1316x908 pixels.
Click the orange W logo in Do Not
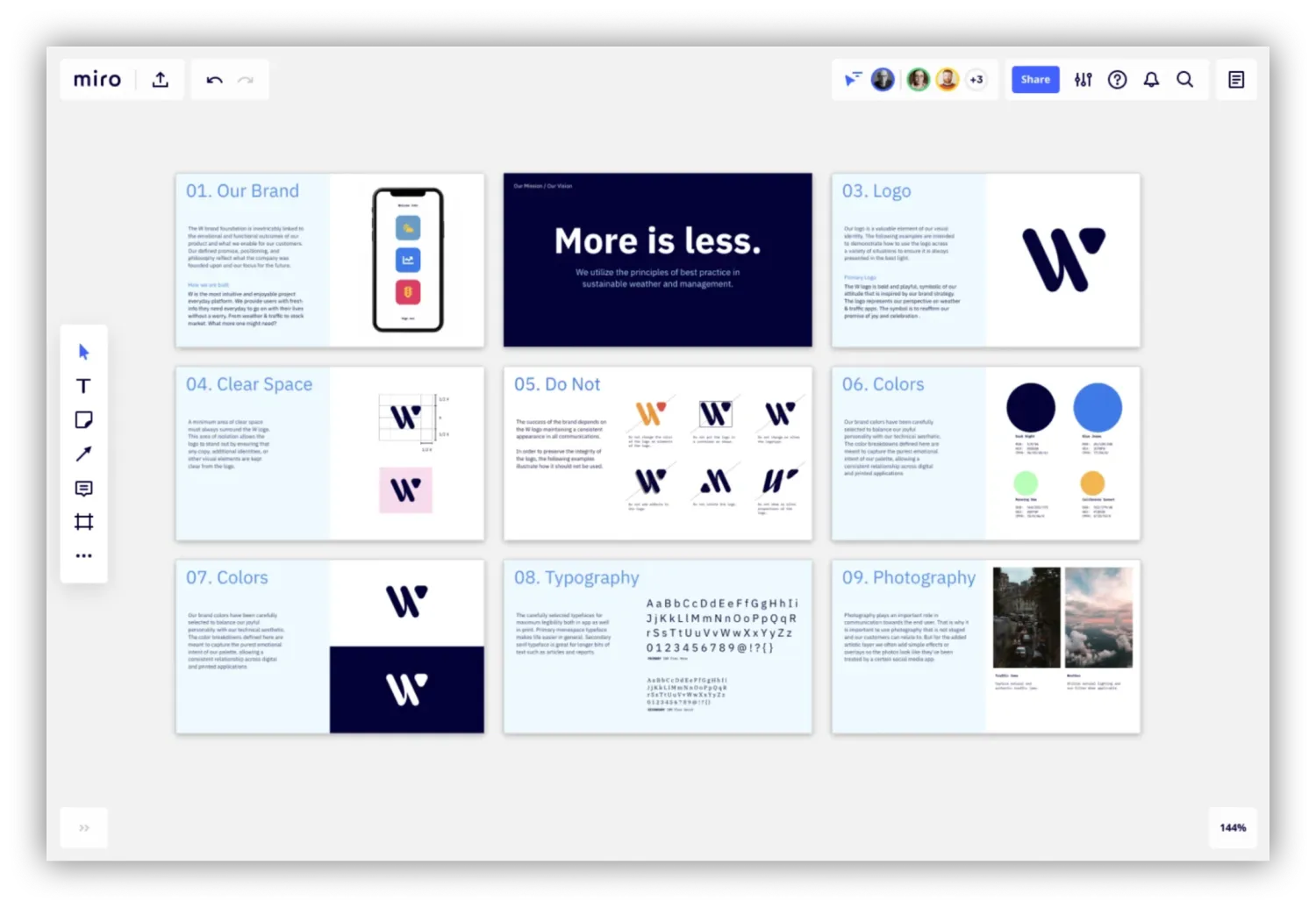tap(651, 413)
